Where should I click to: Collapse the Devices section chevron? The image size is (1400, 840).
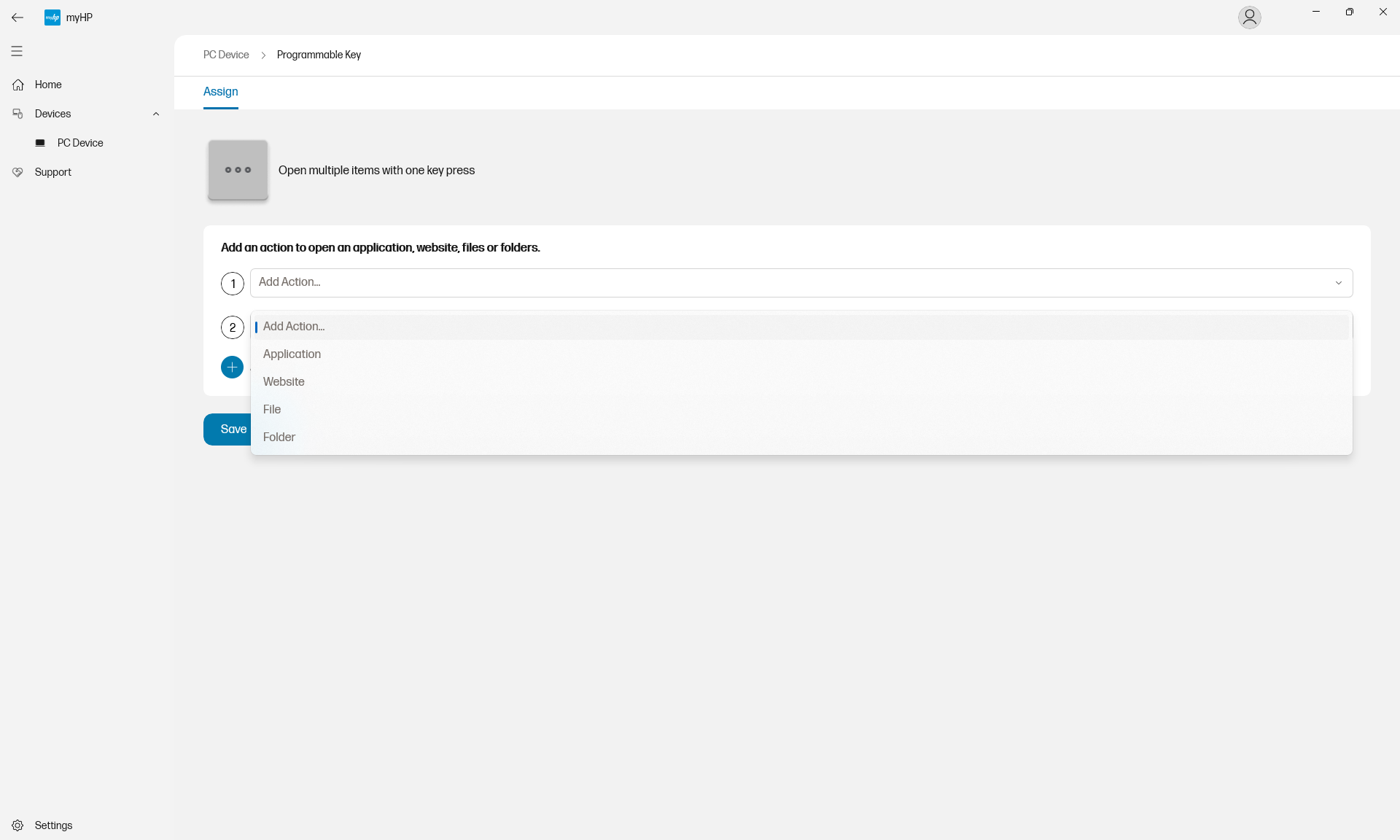click(x=156, y=114)
